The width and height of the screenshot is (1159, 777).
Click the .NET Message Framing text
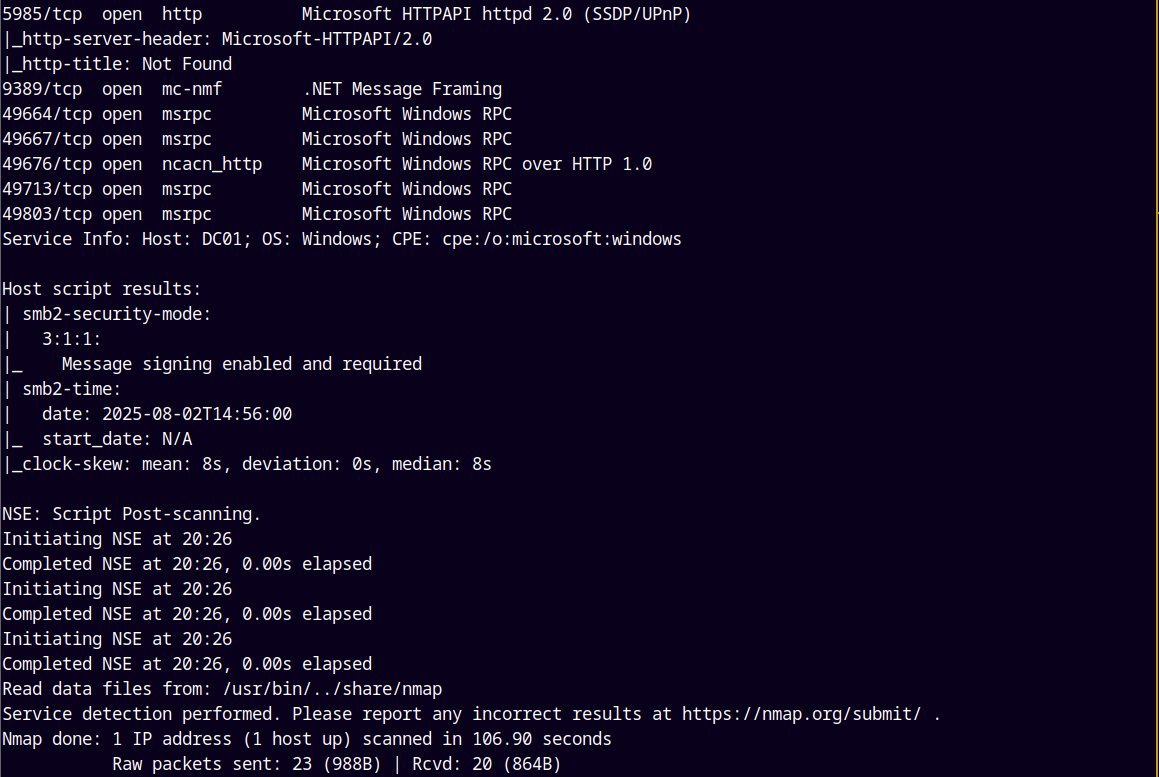(x=402, y=89)
